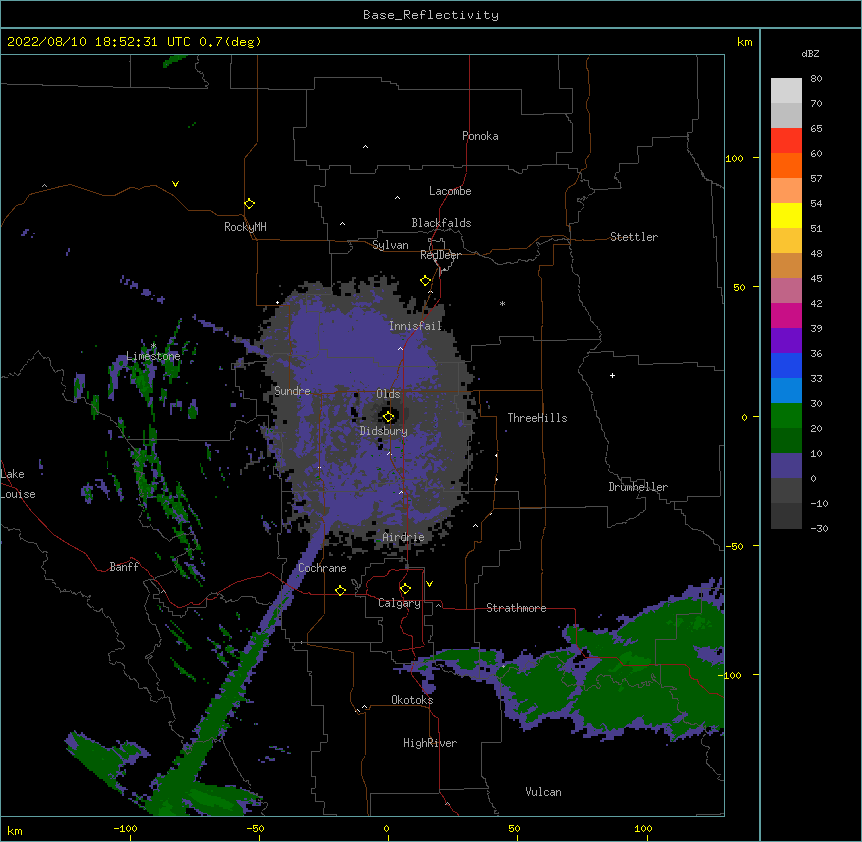Click the dBZ legend heading
862x842 pixels.
[810, 53]
